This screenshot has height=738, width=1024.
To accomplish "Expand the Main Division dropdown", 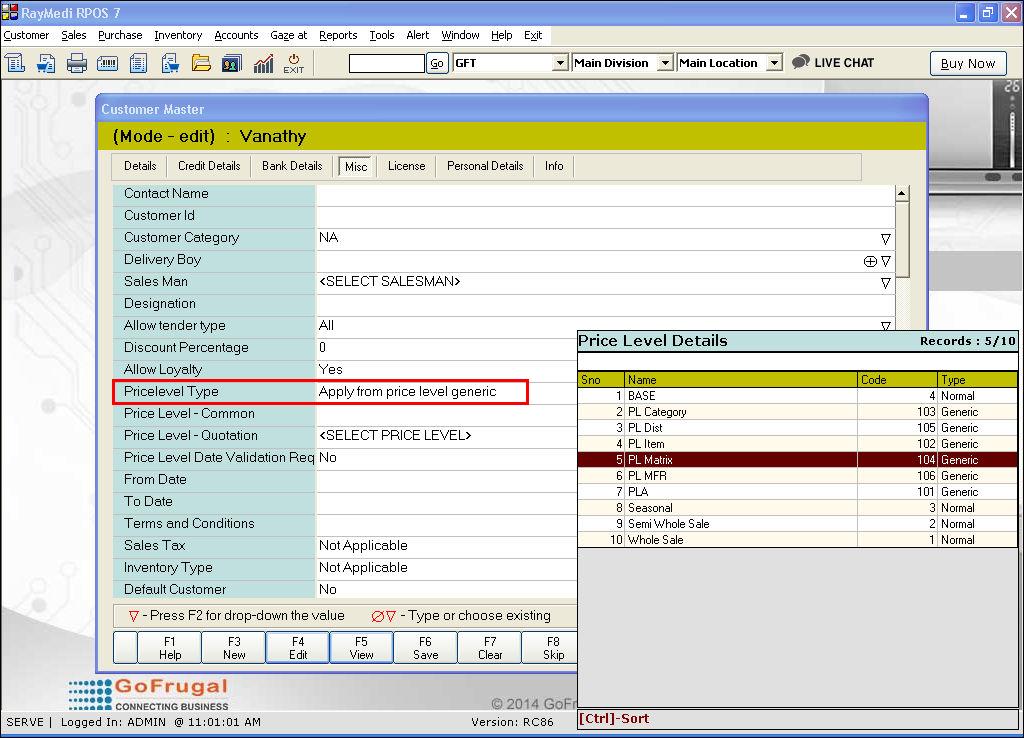I will pos(665,63).
